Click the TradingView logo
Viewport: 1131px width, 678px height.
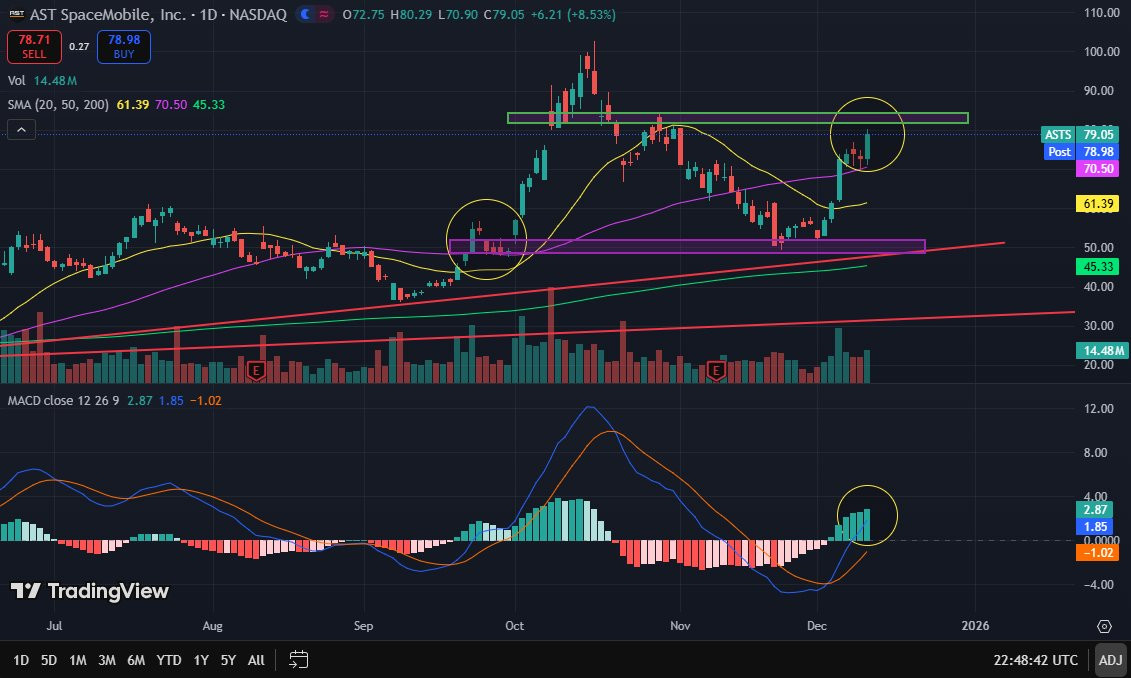coord(89,591)
